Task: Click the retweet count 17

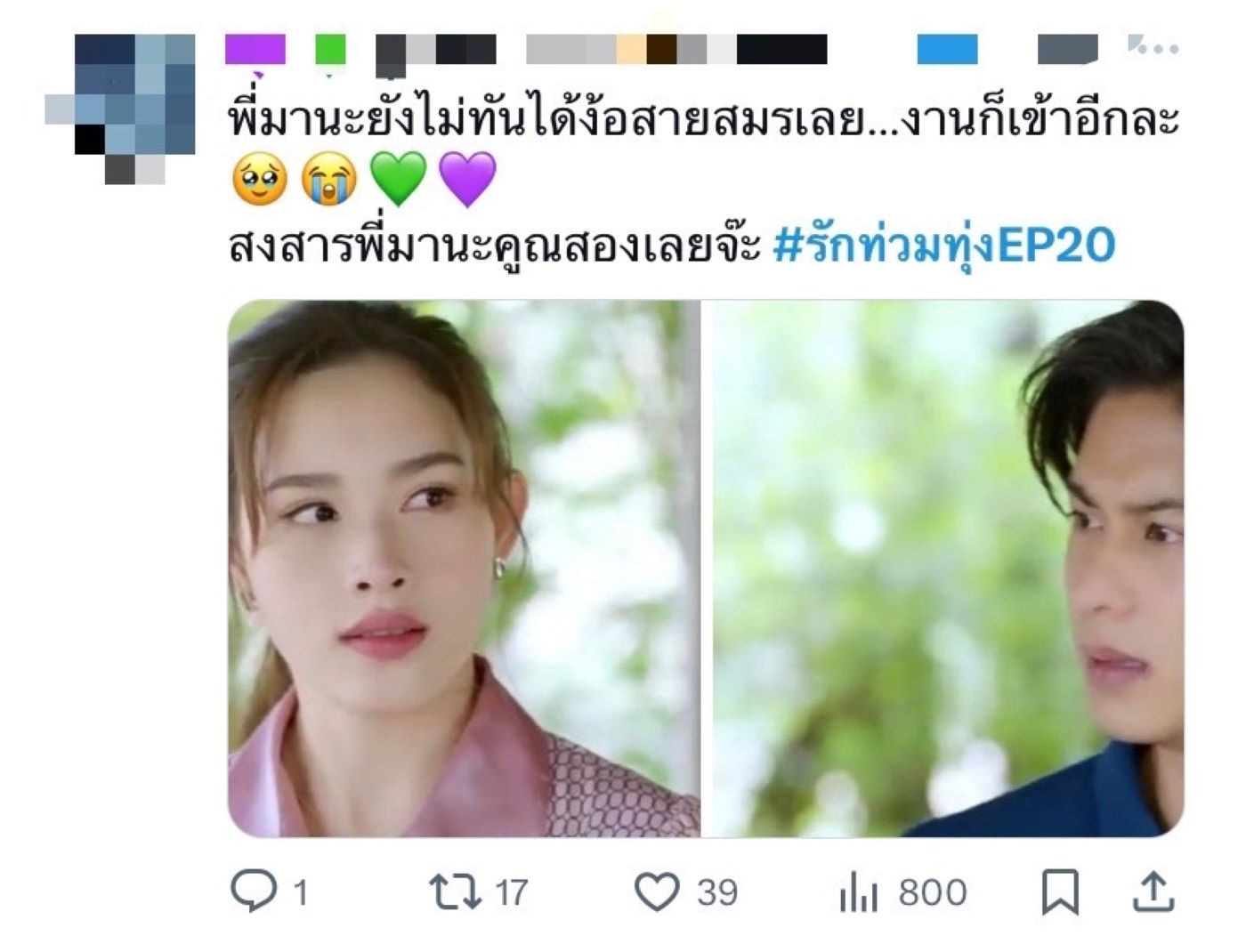Action: click(511, 892)
